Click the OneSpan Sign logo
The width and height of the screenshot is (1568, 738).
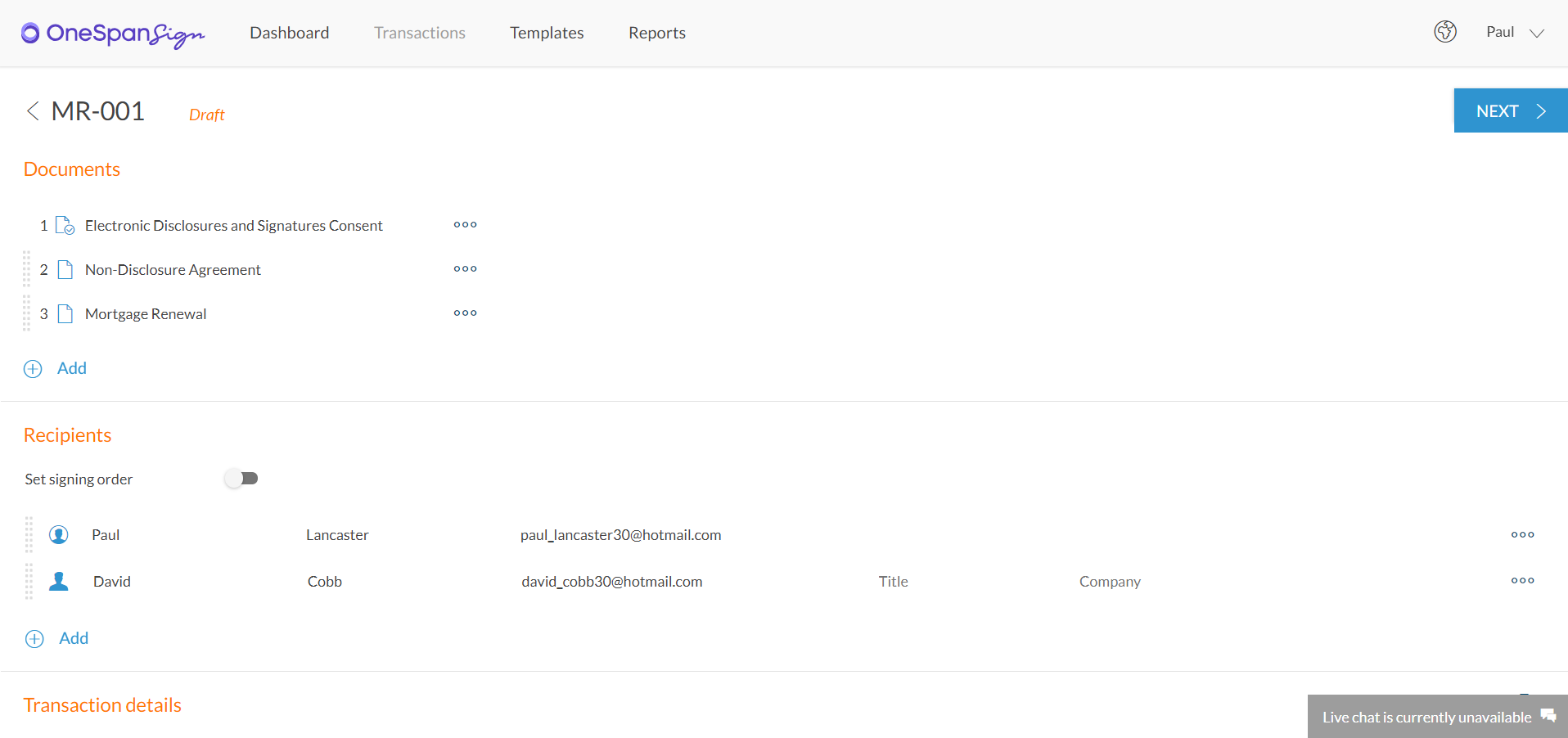pos(113,34)
